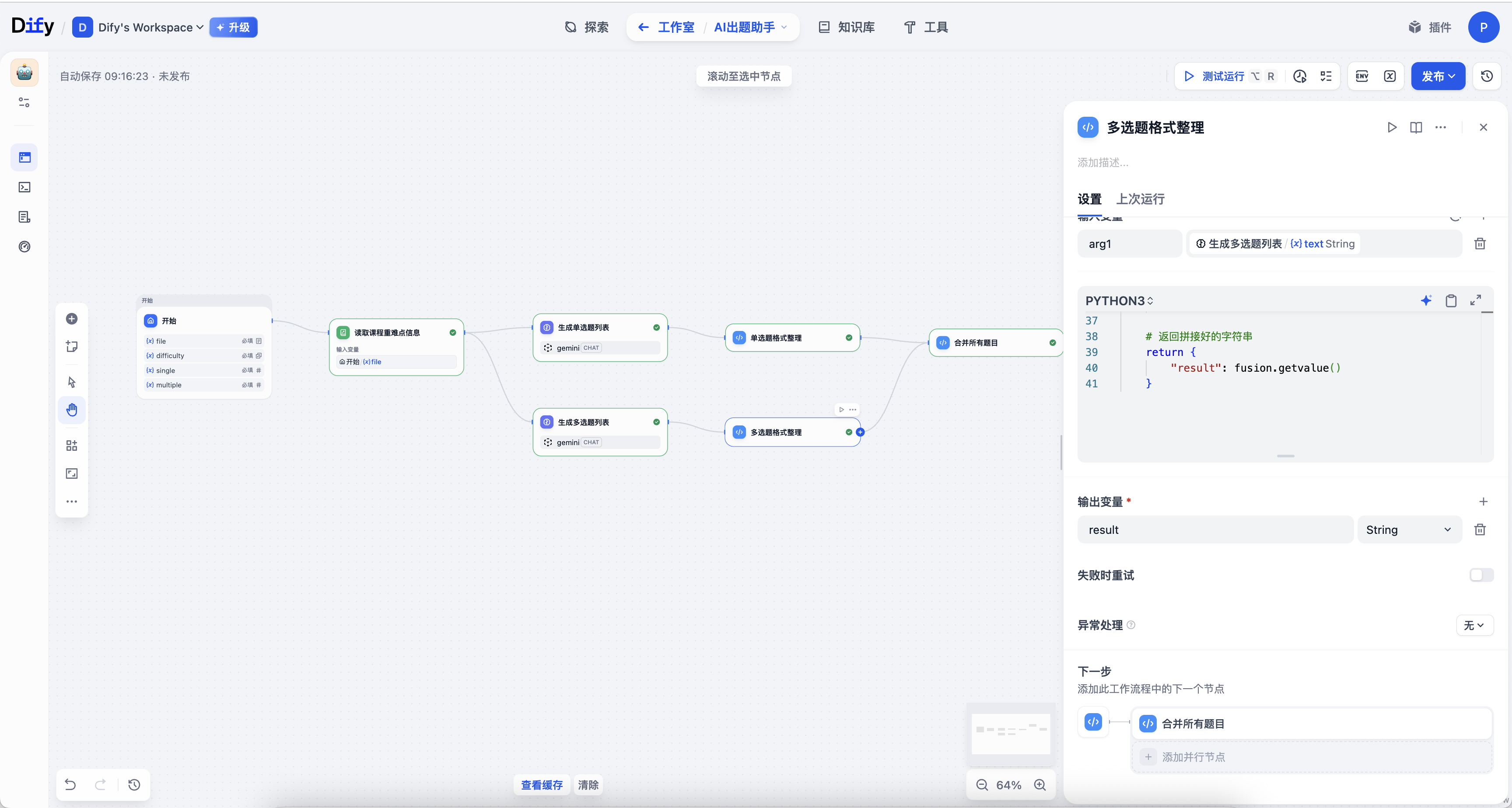This screenshot has width=1512, height=808.
Task: Copy code with the clipboard icon
Action: [x=1450, y=300]
